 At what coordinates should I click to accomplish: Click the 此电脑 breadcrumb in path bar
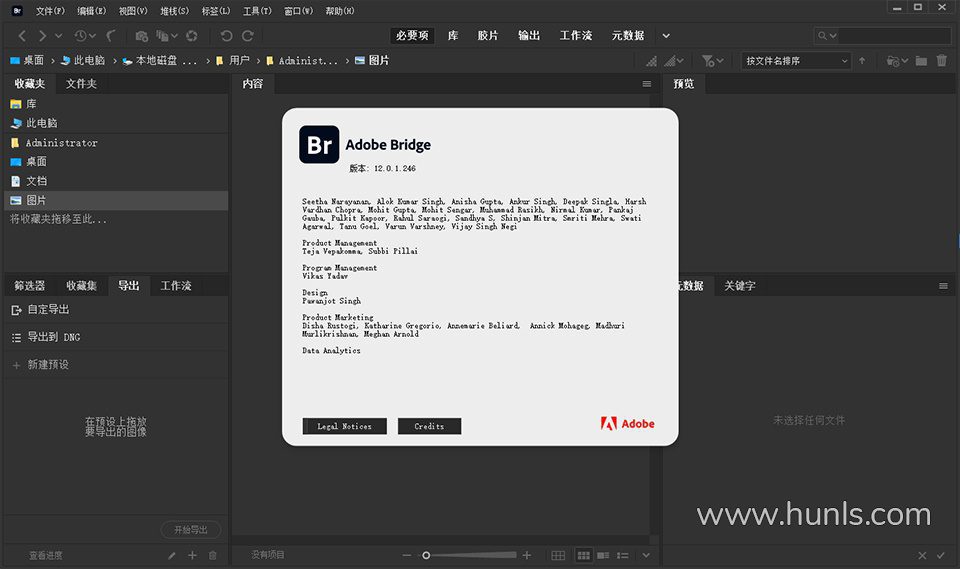[83, 61]
